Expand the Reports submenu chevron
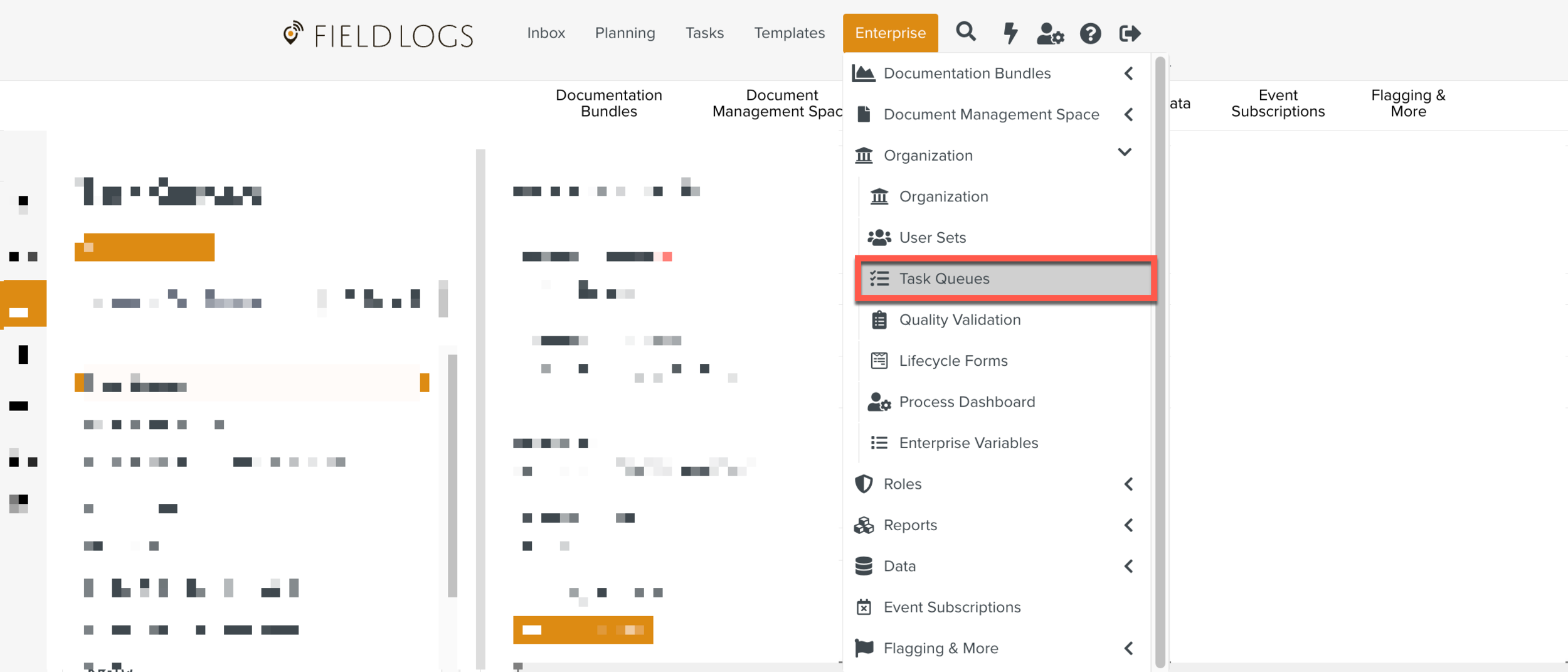The height and width of the screenshot is (672, 1568). [1128, 525]
